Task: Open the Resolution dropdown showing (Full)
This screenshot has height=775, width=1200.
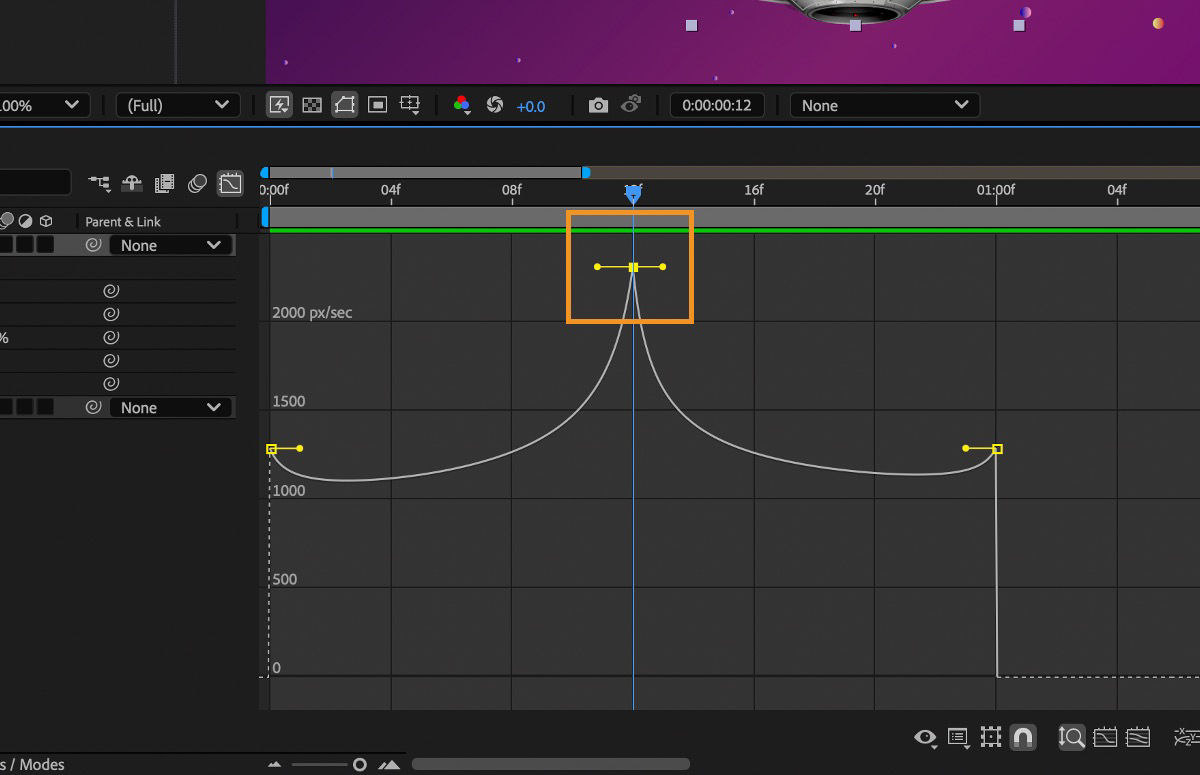Action: click(x=178, y=104)
